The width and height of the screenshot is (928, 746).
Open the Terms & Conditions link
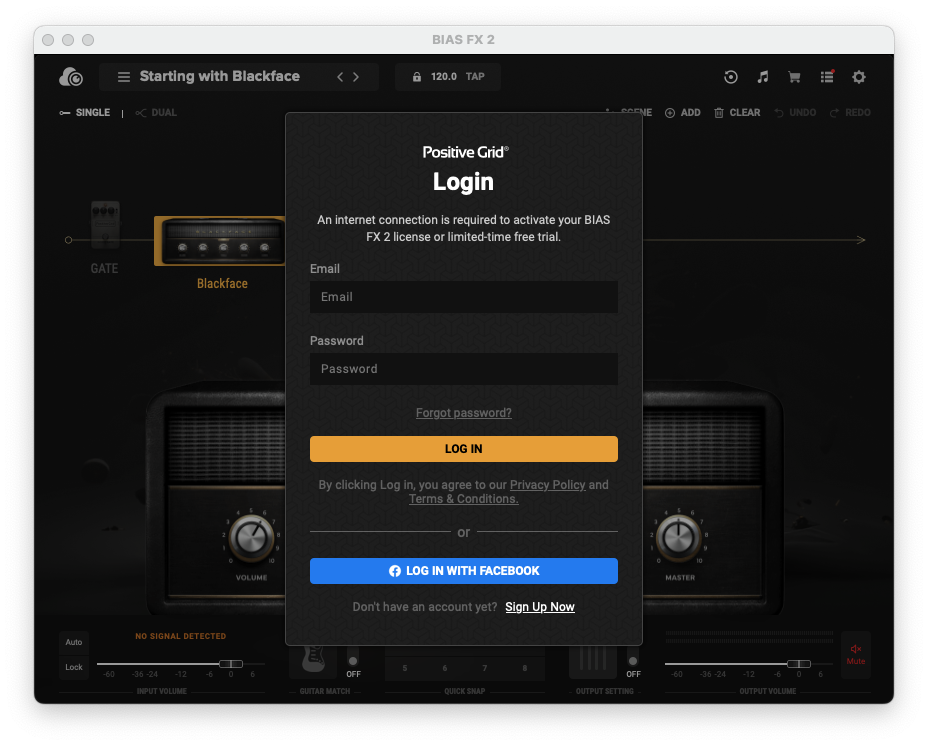(464, 499)
